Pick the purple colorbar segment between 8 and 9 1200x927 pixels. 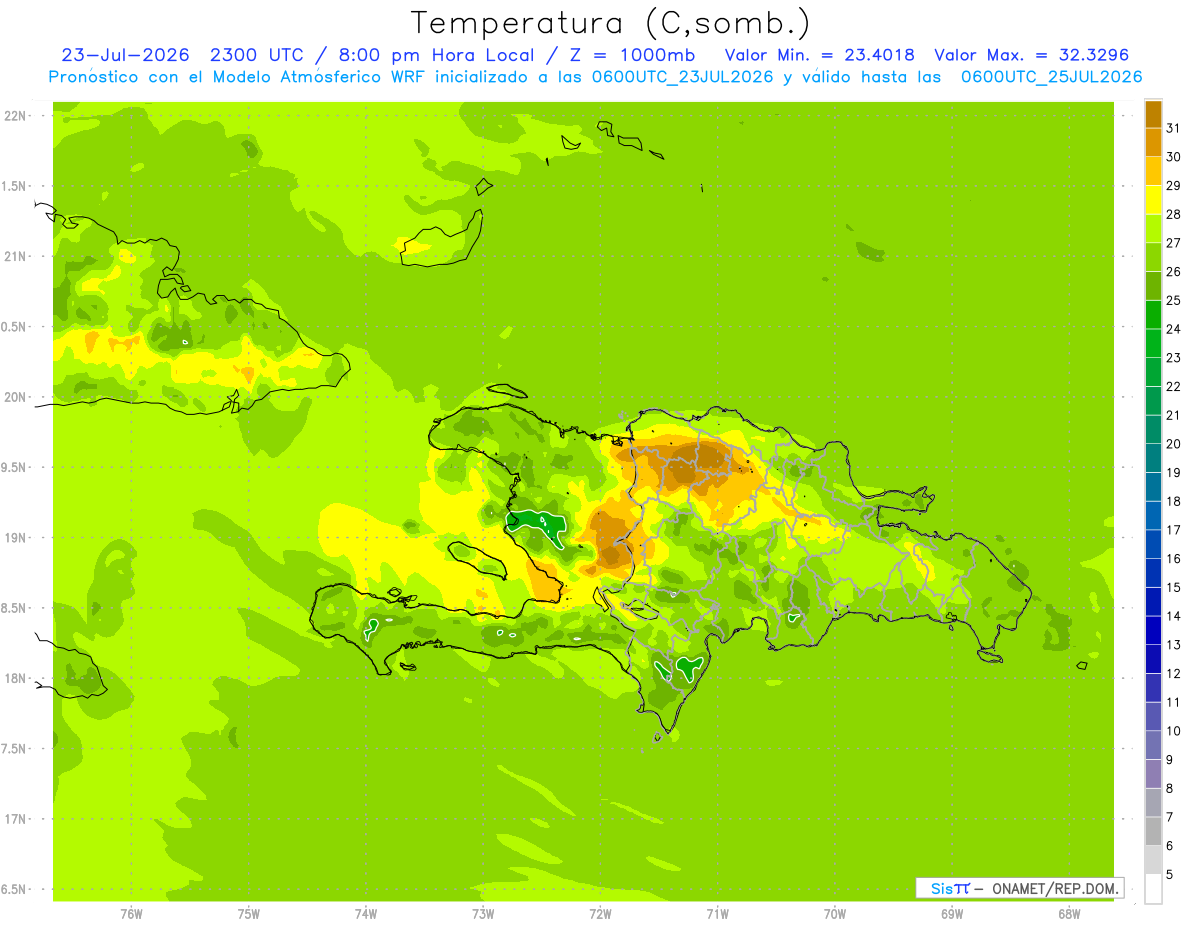pos(1153,773)
